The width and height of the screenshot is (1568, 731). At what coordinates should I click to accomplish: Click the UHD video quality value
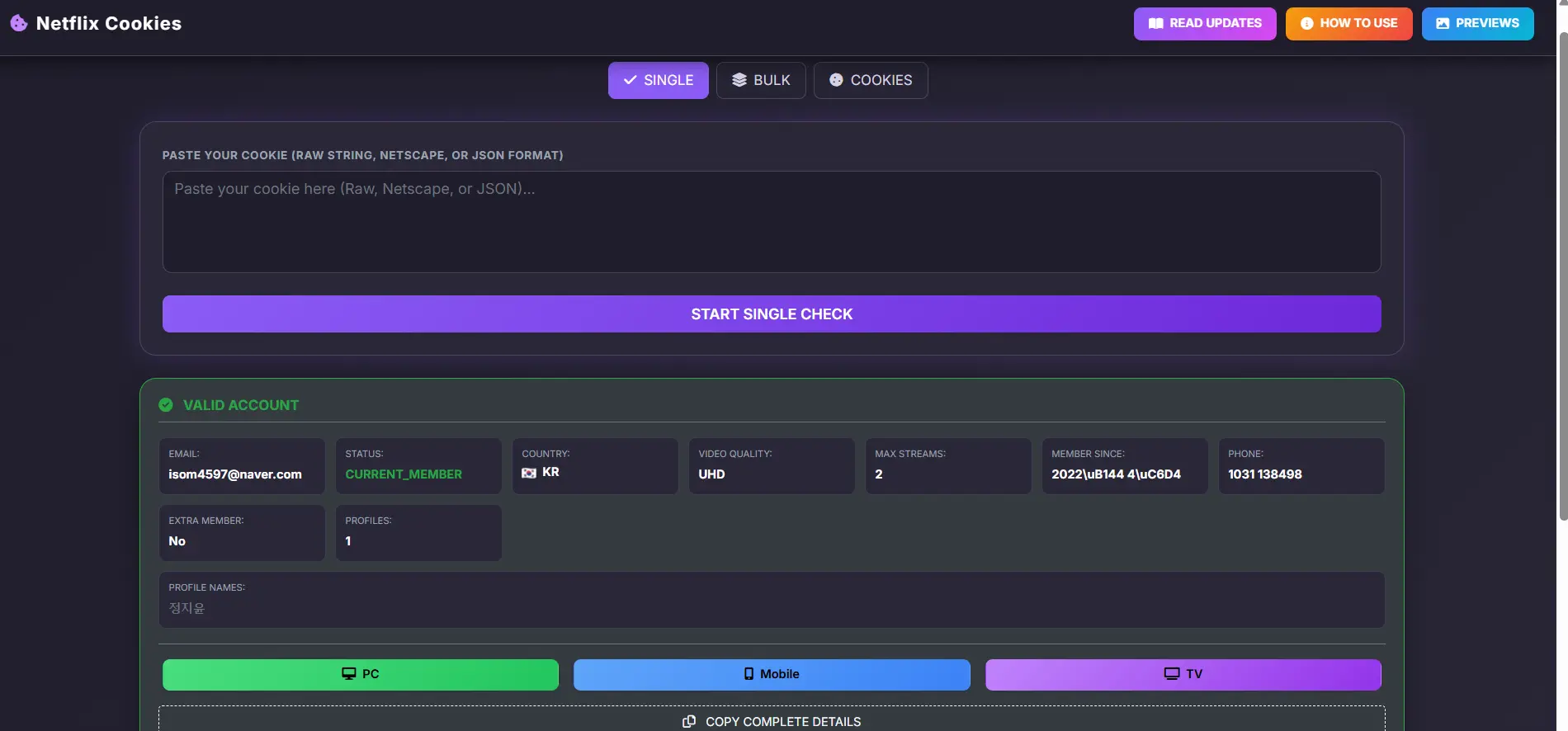pyautogui.click(x=711, y=474)
